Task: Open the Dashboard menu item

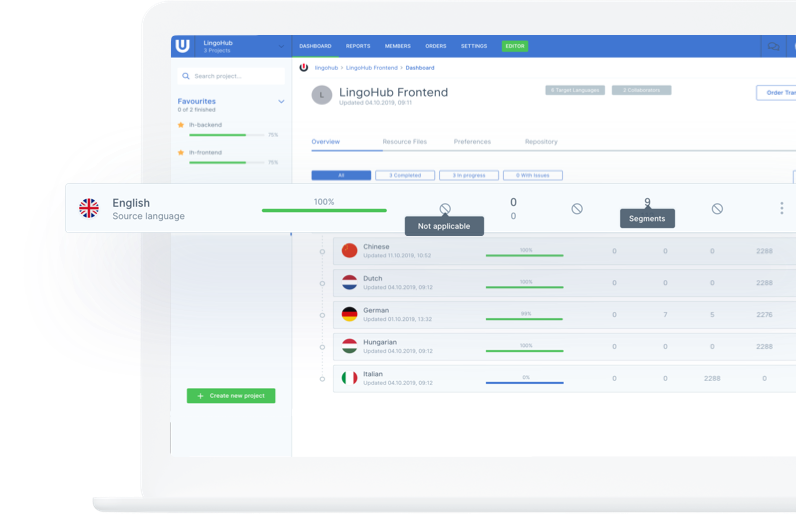Action: click(315, 46)
